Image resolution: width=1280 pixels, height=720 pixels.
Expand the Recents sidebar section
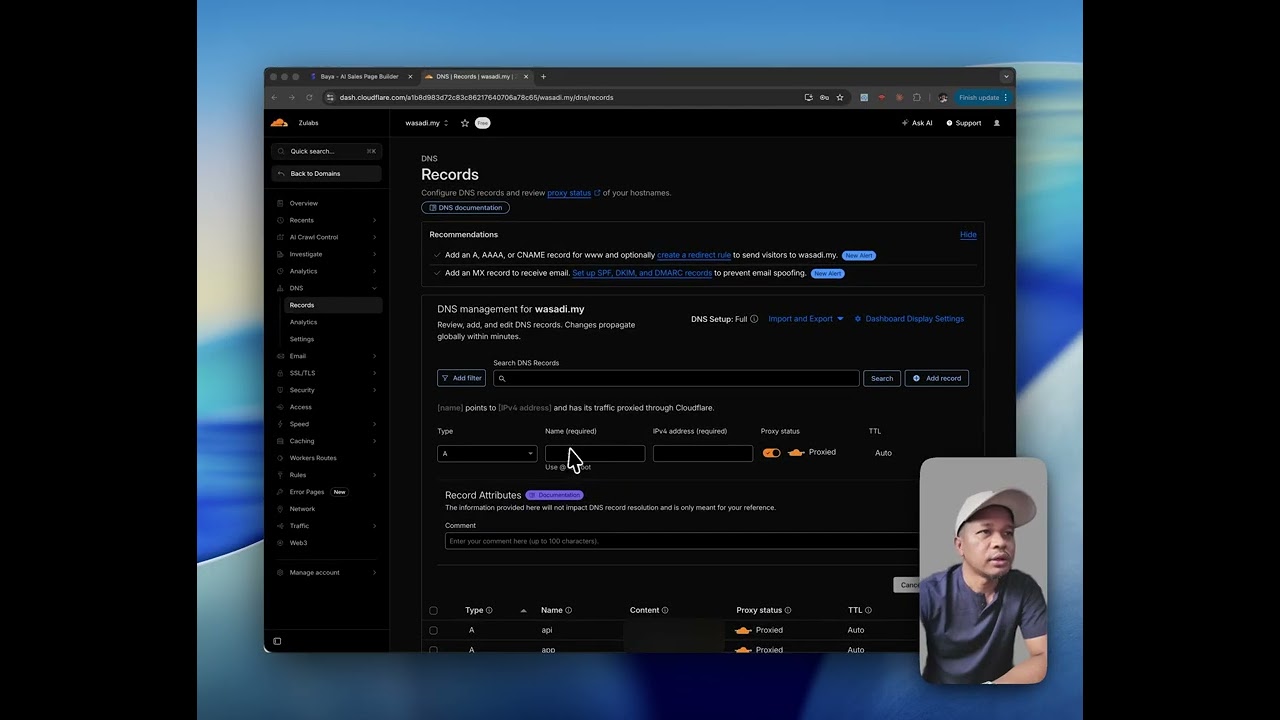[375, 220]
